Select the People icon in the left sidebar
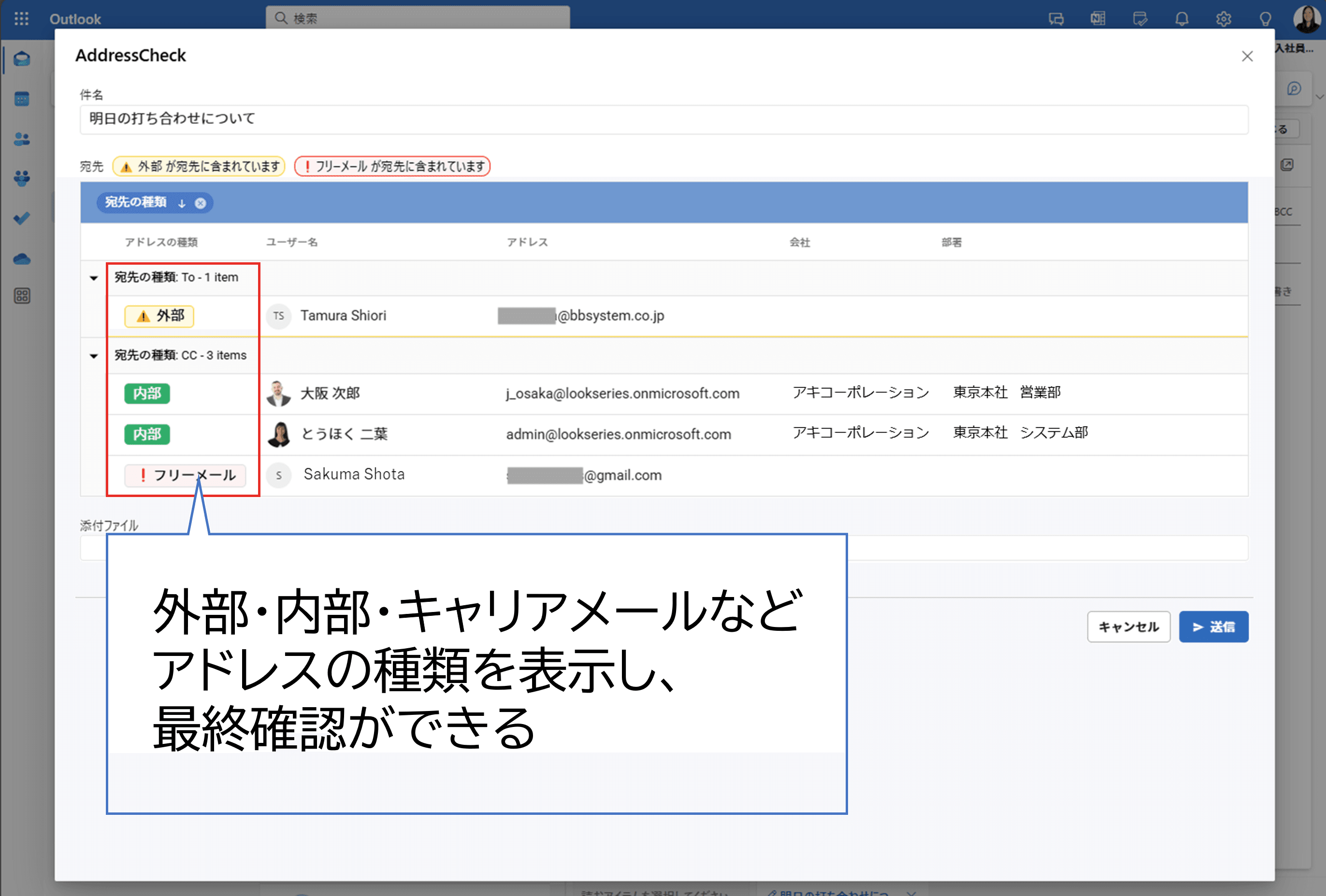1326x896 pixels. tap(22, 139)
